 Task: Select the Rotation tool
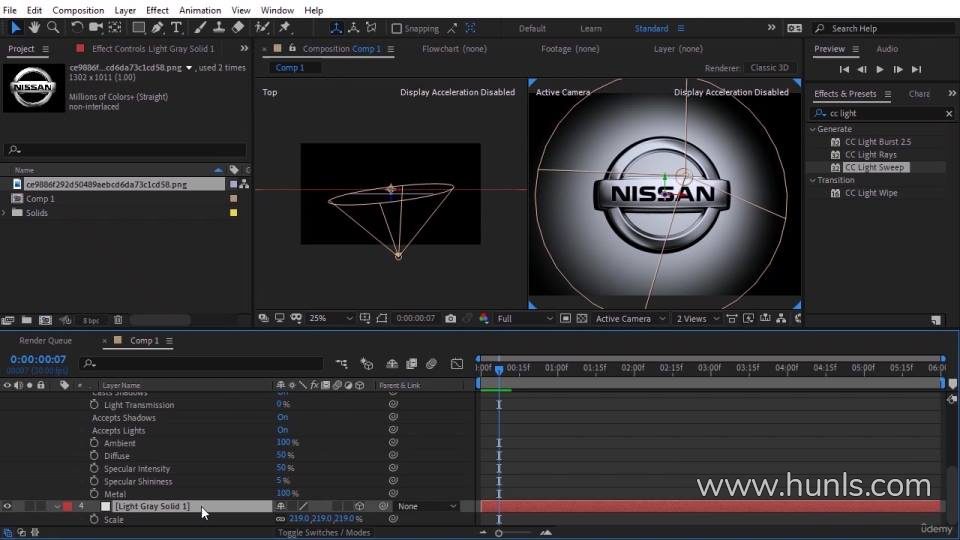pyautogui.click(x=77, y=28)
